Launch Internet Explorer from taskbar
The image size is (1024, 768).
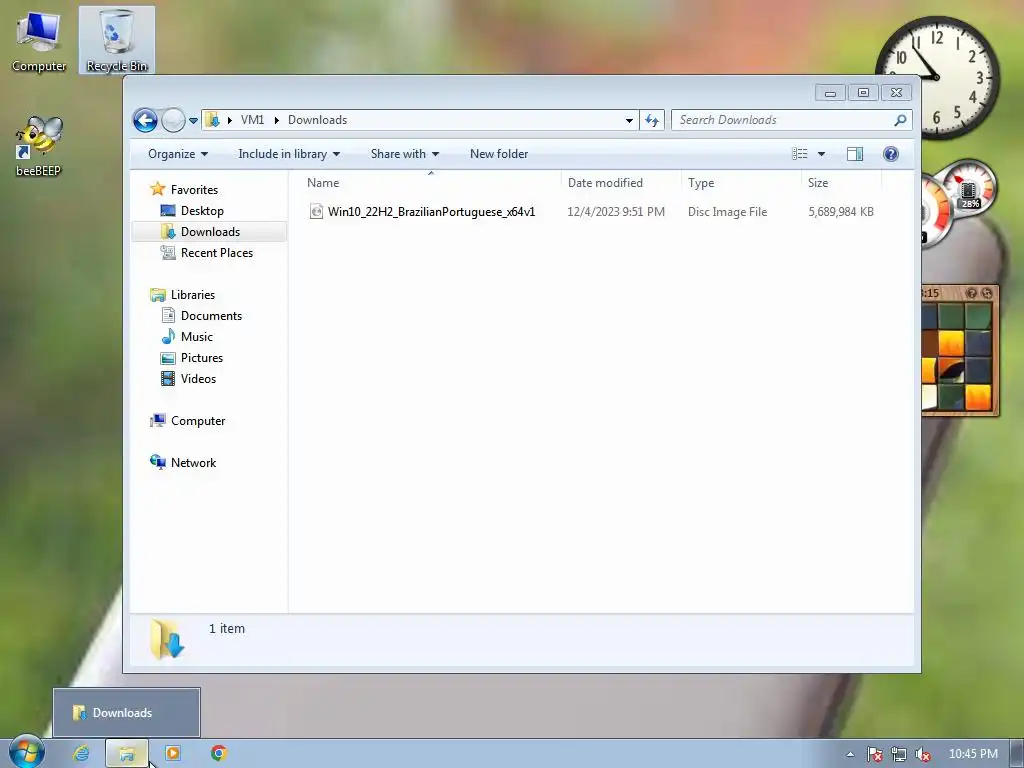[x=81, y=754]
